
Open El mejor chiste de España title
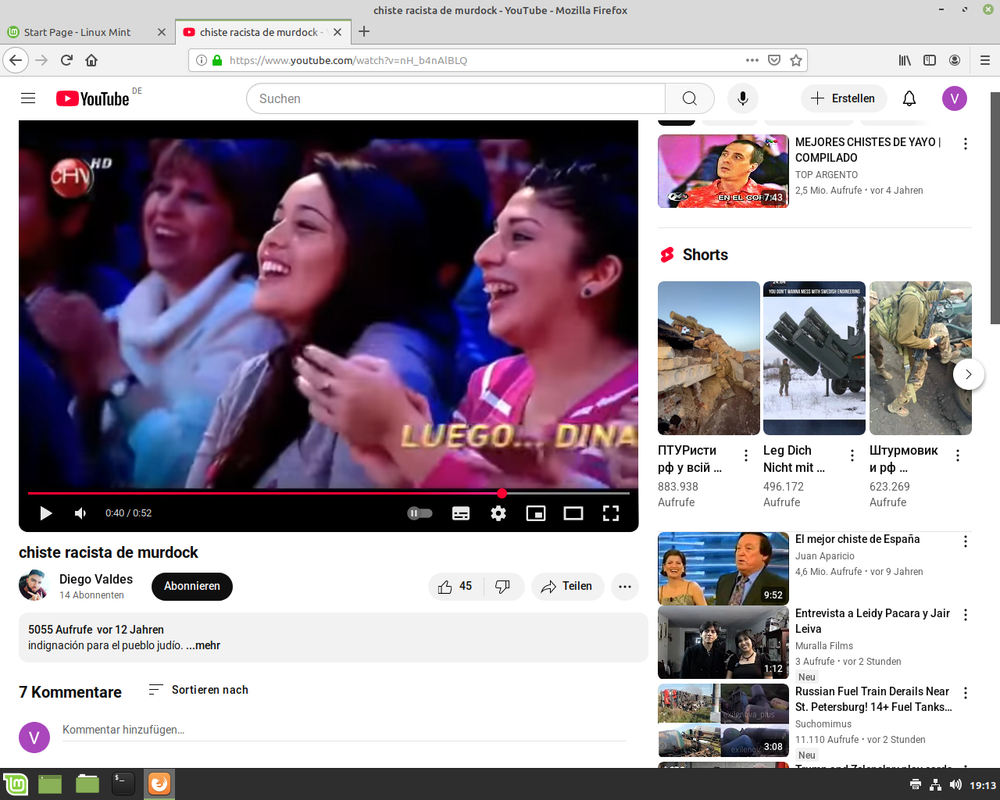(857, 539)
